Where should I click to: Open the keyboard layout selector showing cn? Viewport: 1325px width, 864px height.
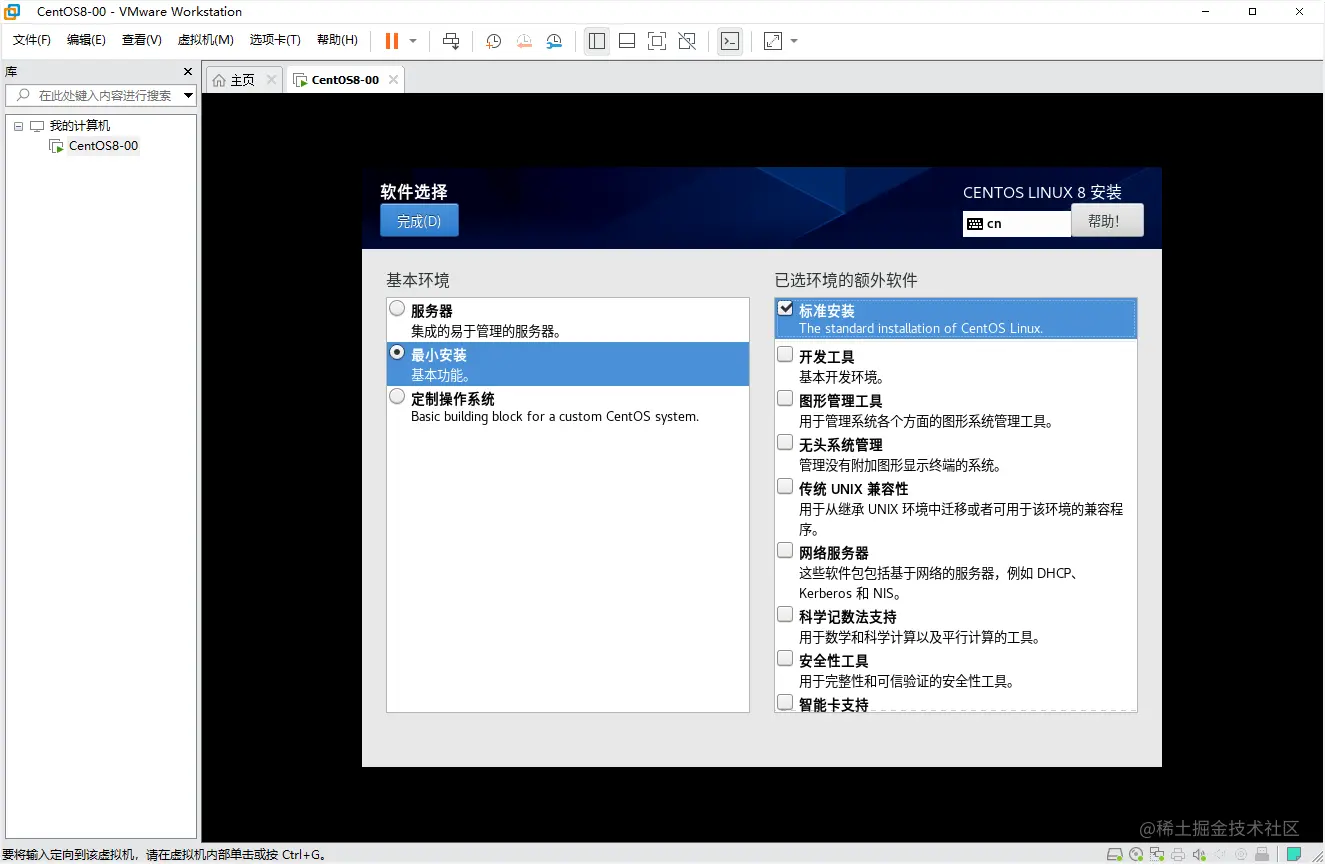1016,222
